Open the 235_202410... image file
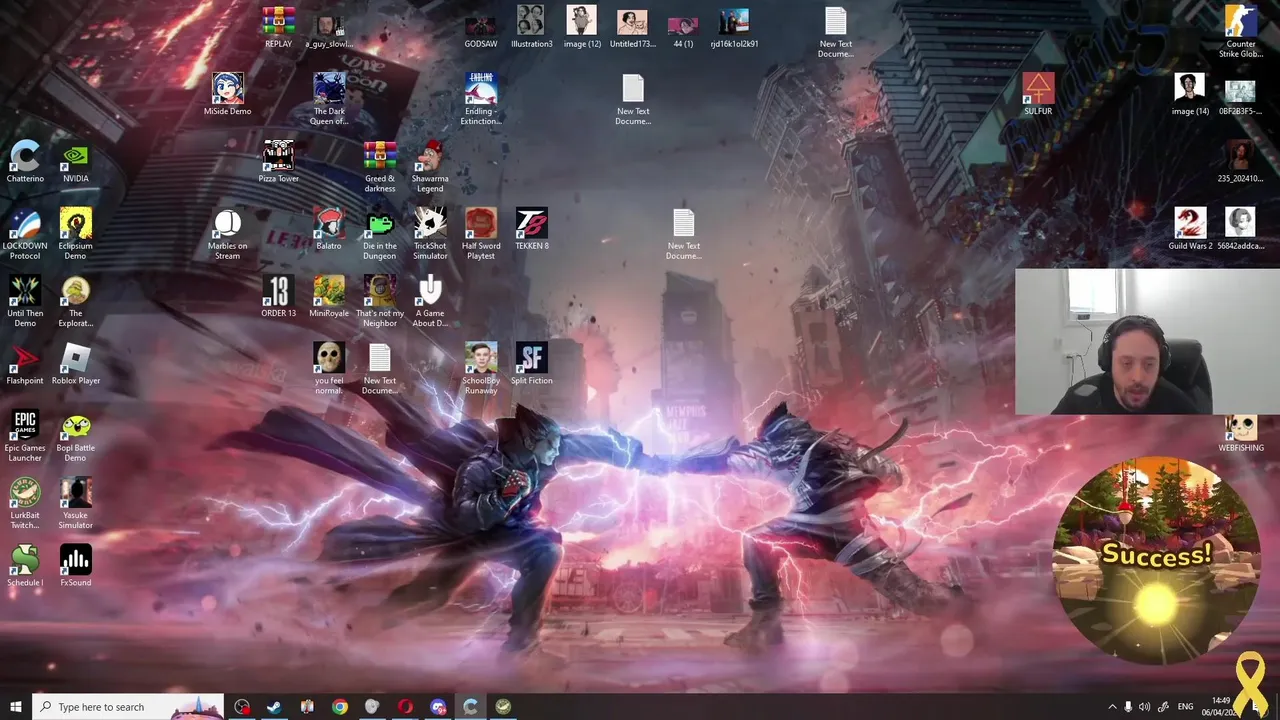This screenshot has width=1280, height=720. 1240,161
